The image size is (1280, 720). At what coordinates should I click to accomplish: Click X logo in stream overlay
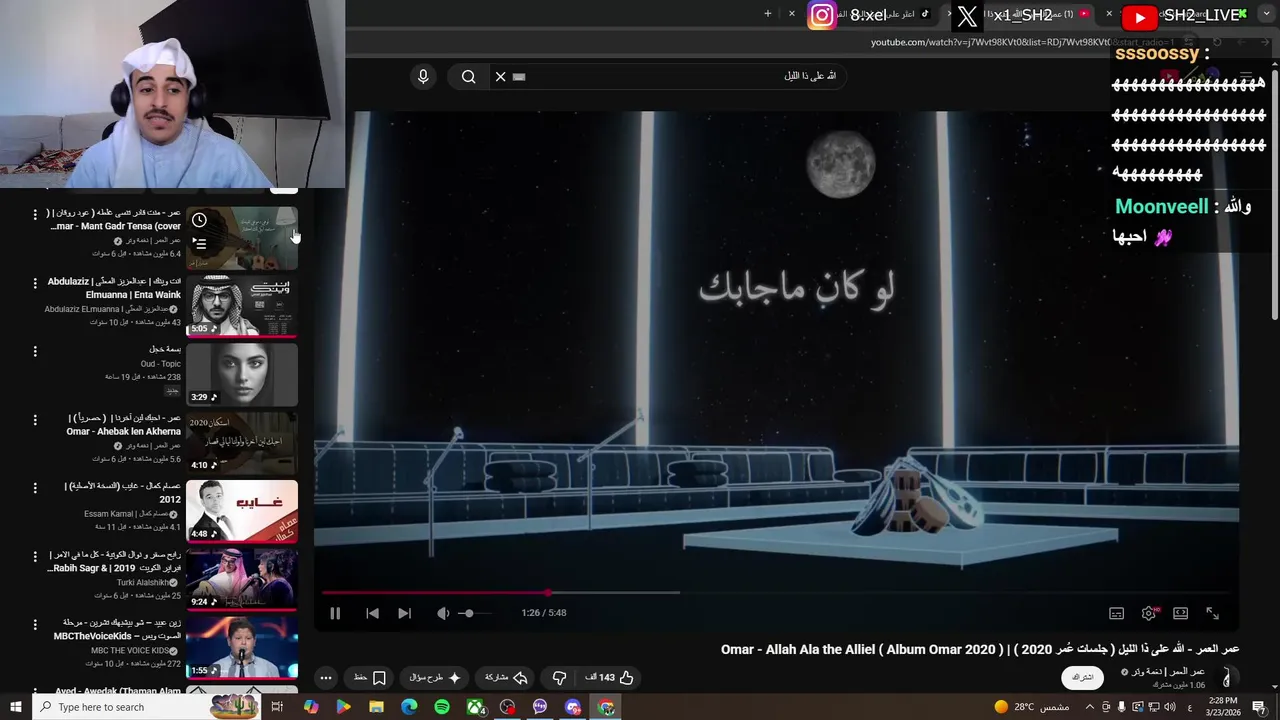click(967, 16)
